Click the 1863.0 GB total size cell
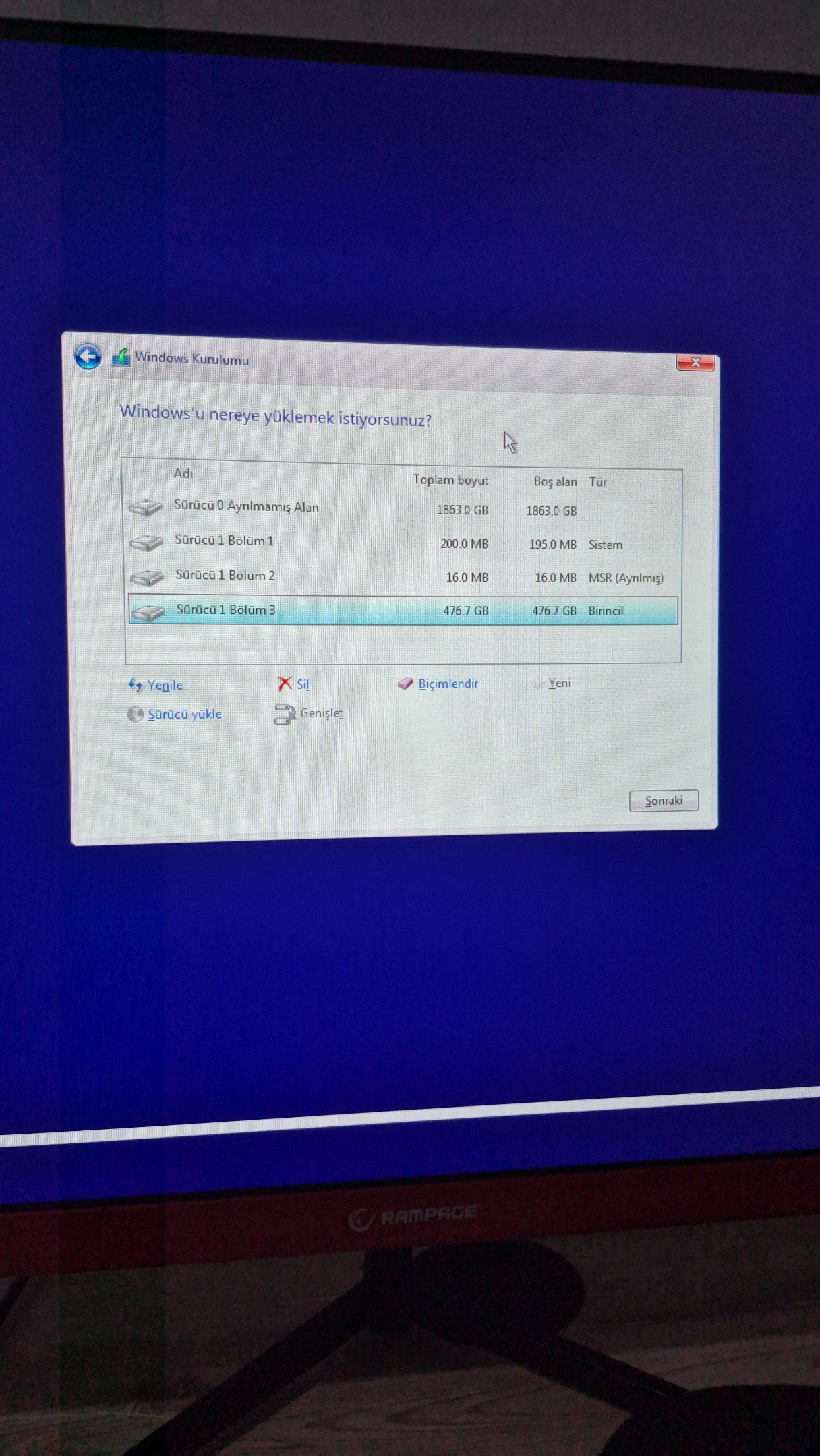The height and width of the screenshot is (1456, 820). [x=462, y=510]
